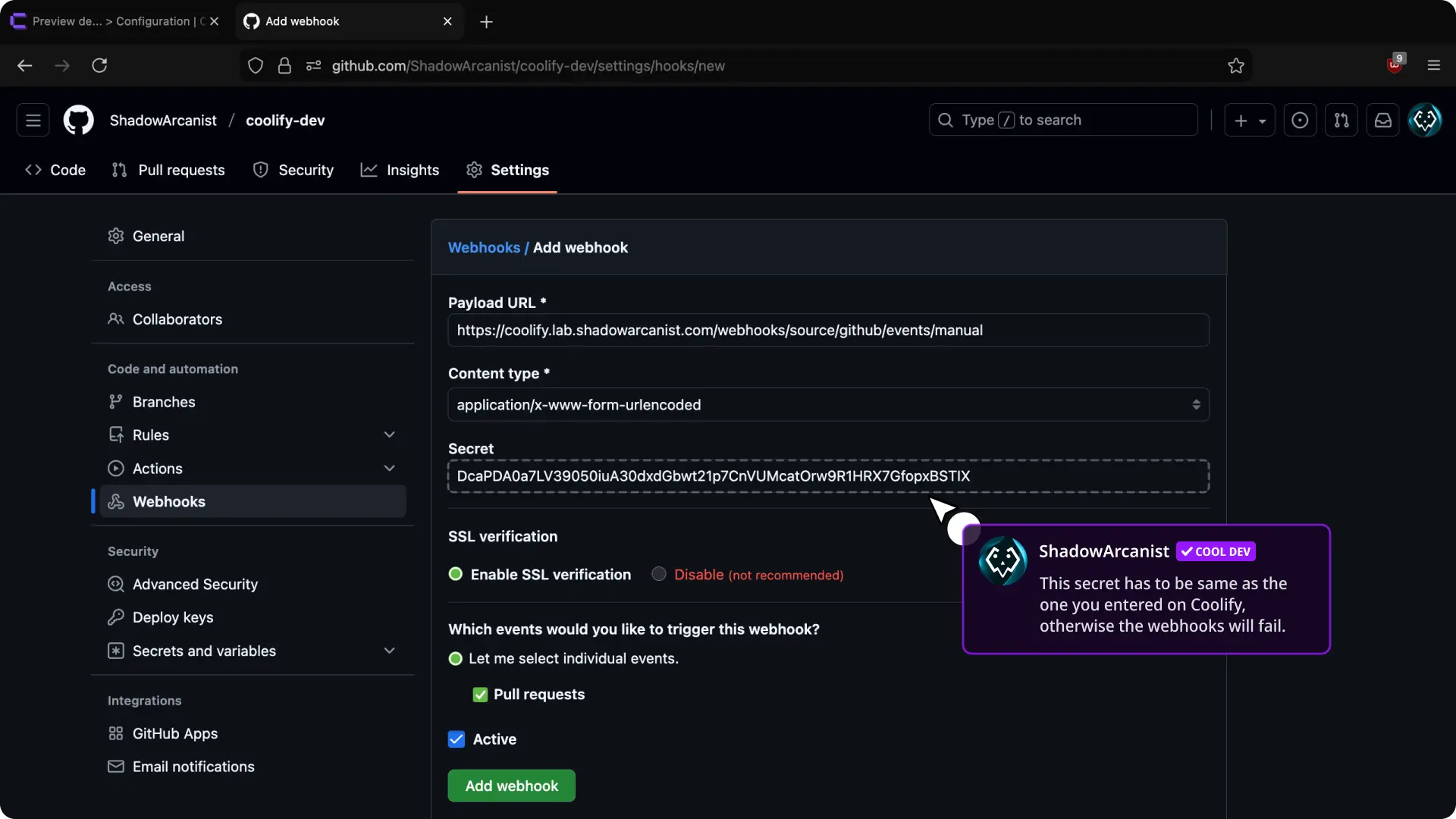Toggle the Active checkbox
The image size is (1456, 819).
click(x=457, y=739)
